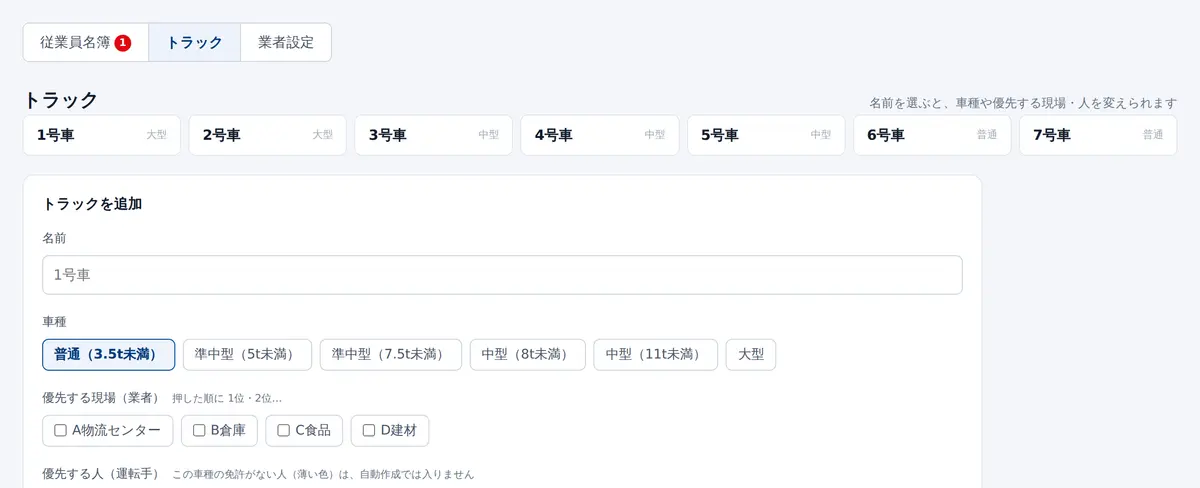This screenshot has height=488, width=1200.
Task: Choose vehicle type 中型（11t未満）
Action: pyautogui.click(x=656, y=355)
